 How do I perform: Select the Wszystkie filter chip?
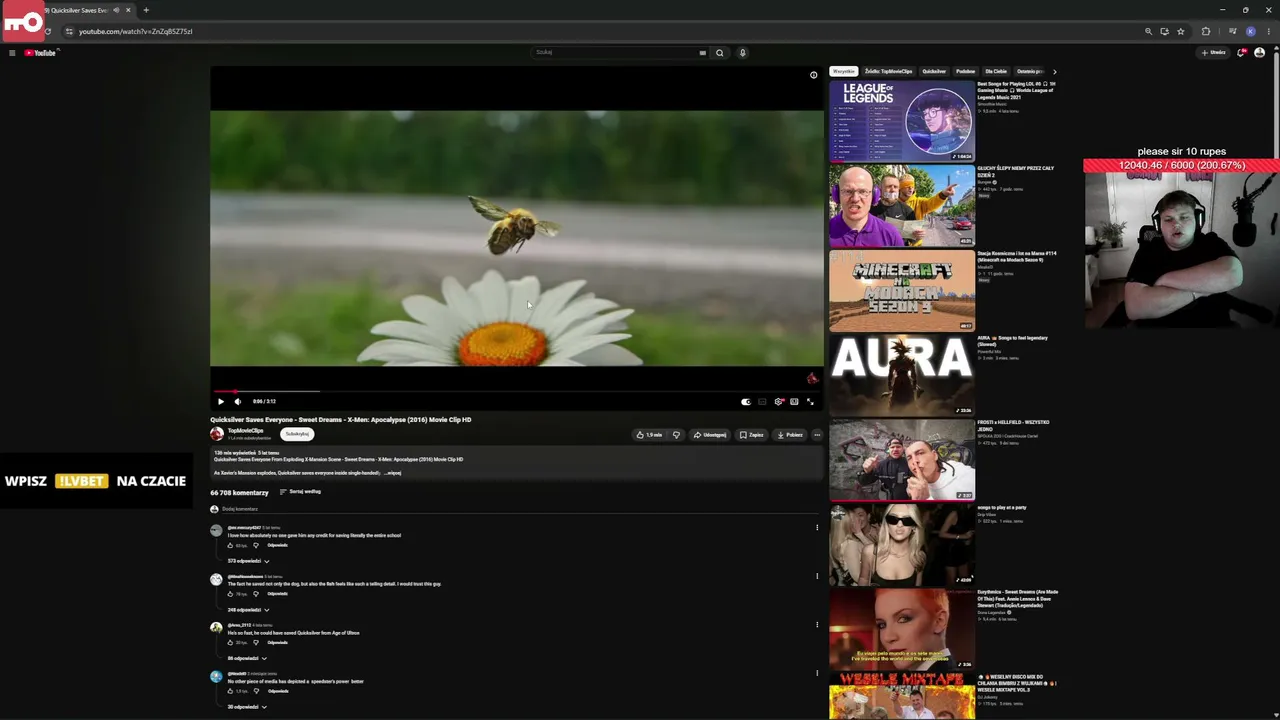tap(844, 72)
